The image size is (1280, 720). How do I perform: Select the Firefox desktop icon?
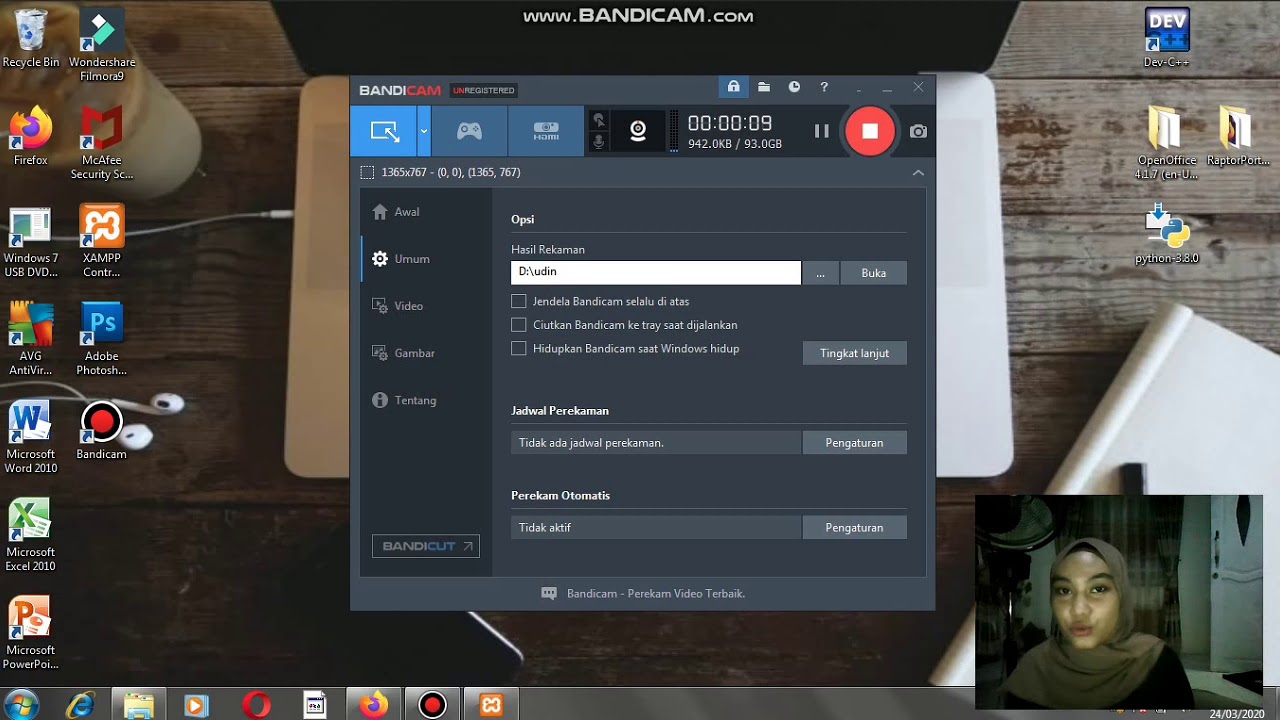[31, 136]
